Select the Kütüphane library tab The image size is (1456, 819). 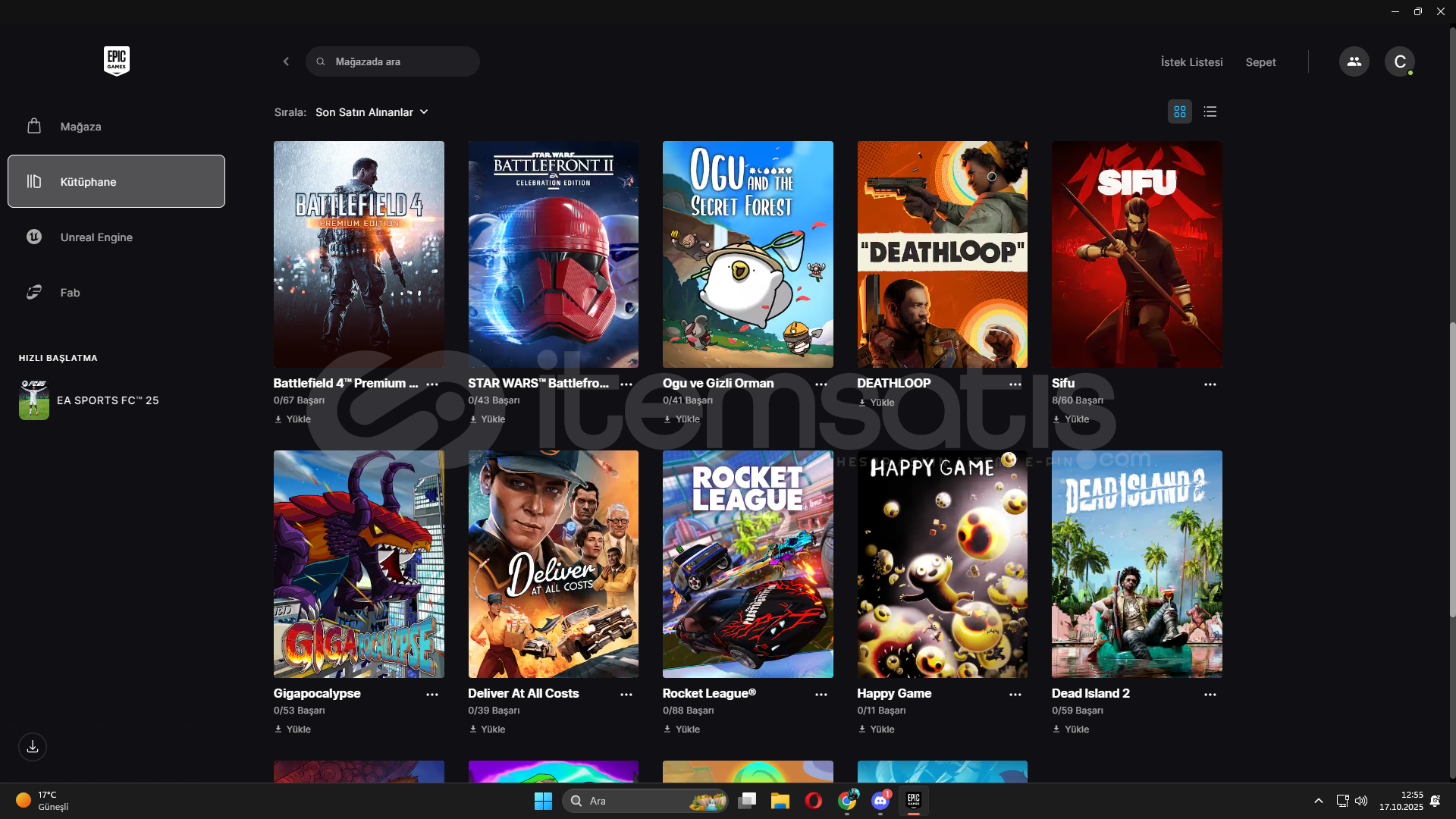(x=116, y=181)
